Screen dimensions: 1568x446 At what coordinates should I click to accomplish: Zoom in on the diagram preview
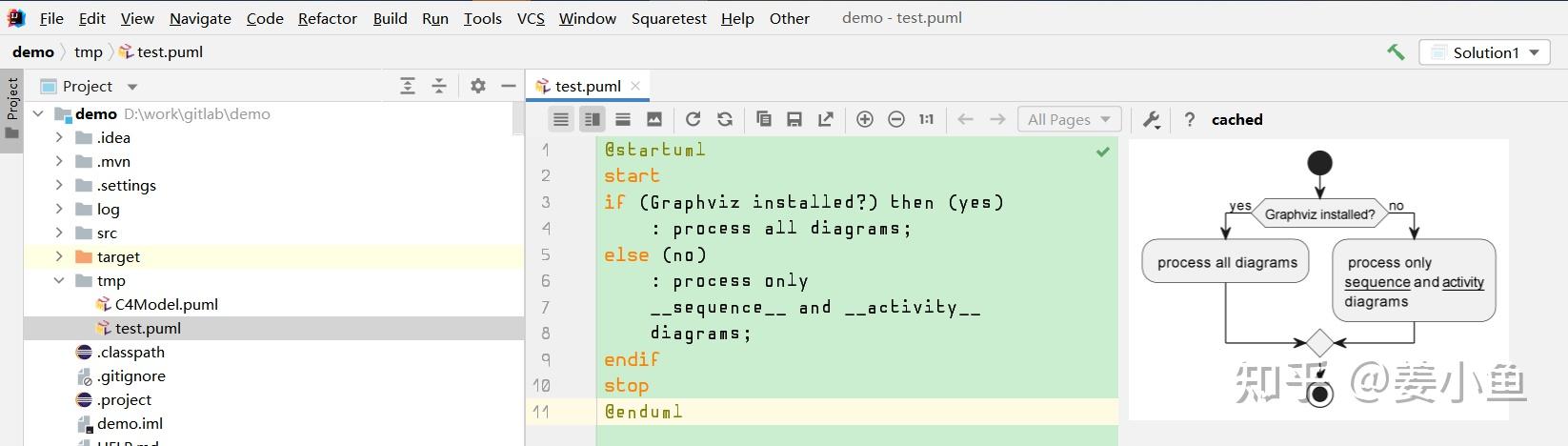coord(865,119)
